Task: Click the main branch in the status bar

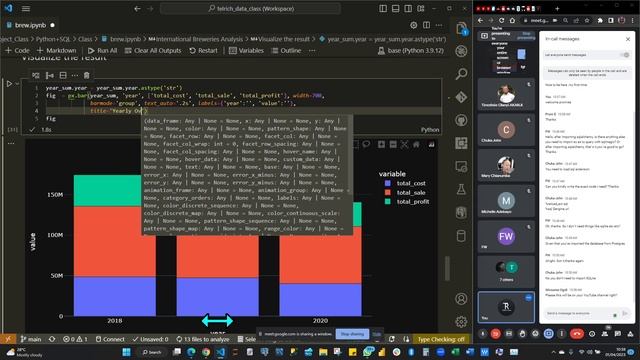Action: tap(31, 339)
